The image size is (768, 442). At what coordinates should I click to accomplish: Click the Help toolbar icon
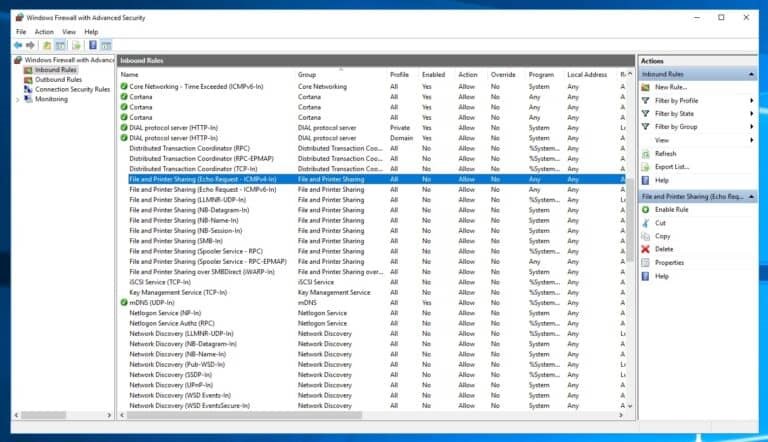click(x=93, y=45)
